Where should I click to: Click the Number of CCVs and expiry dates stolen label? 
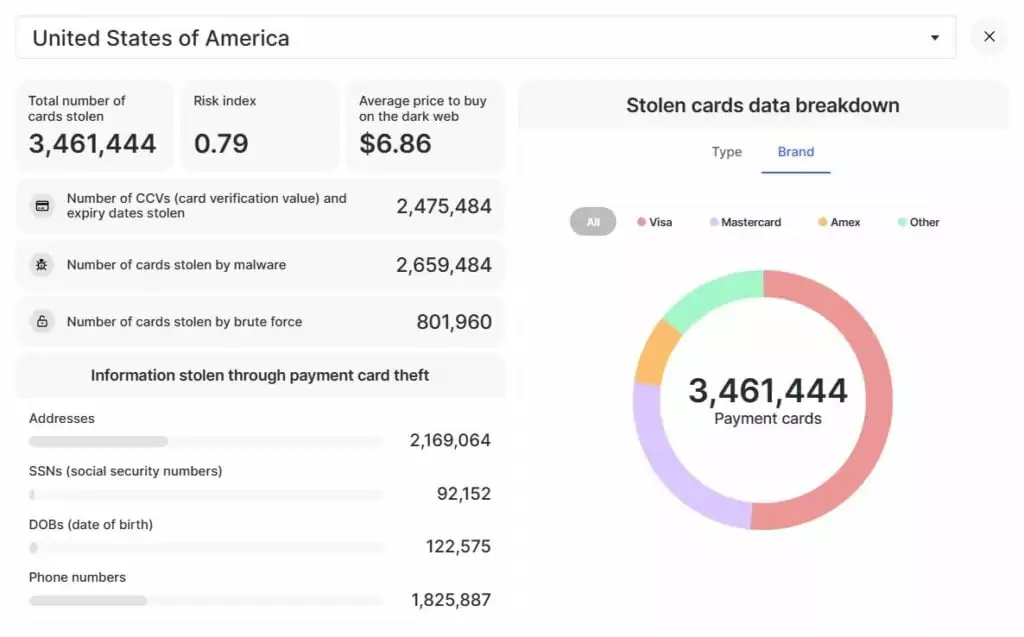[206, 206]
